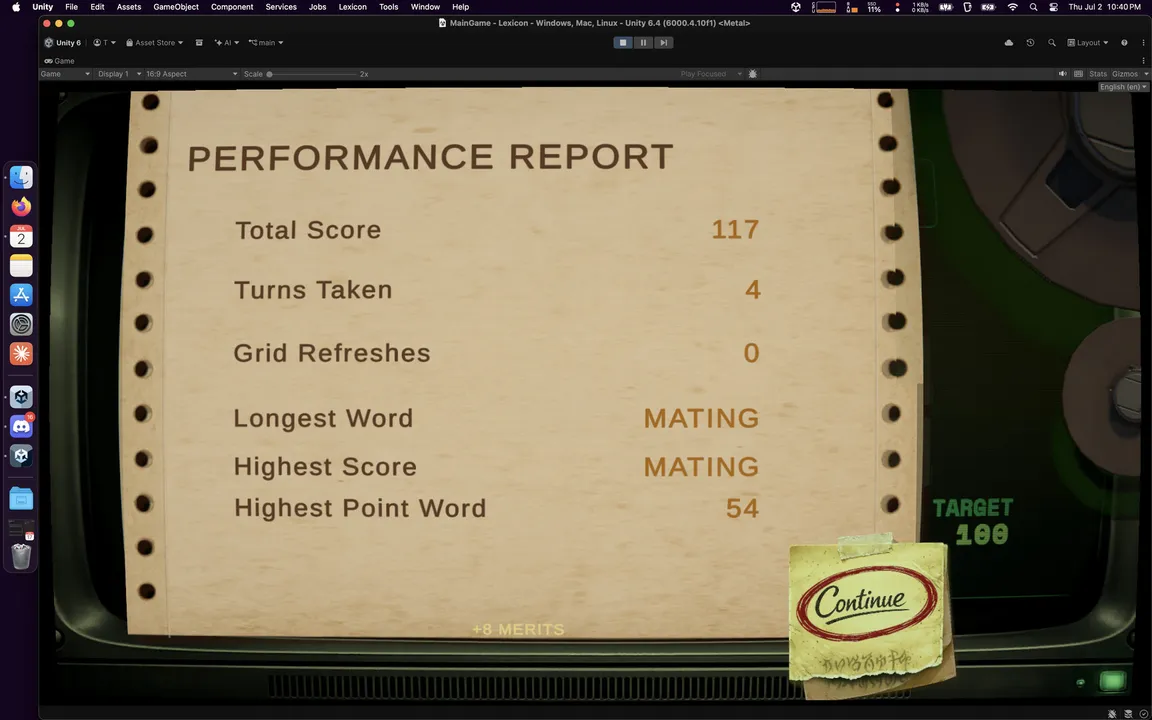Open System Settings from the Dock
This screenshot has height=720, width=1152.
coord(21,324)
